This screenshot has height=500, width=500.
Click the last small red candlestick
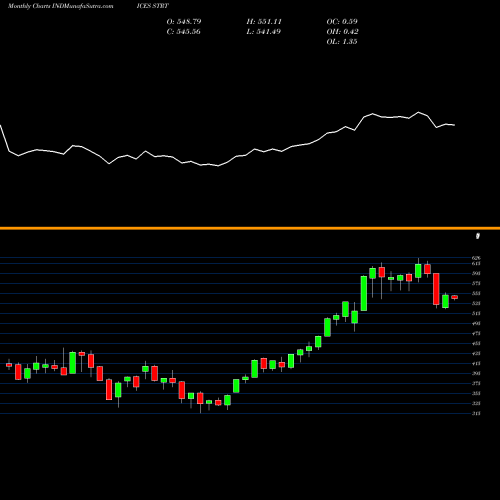point(455,297)
